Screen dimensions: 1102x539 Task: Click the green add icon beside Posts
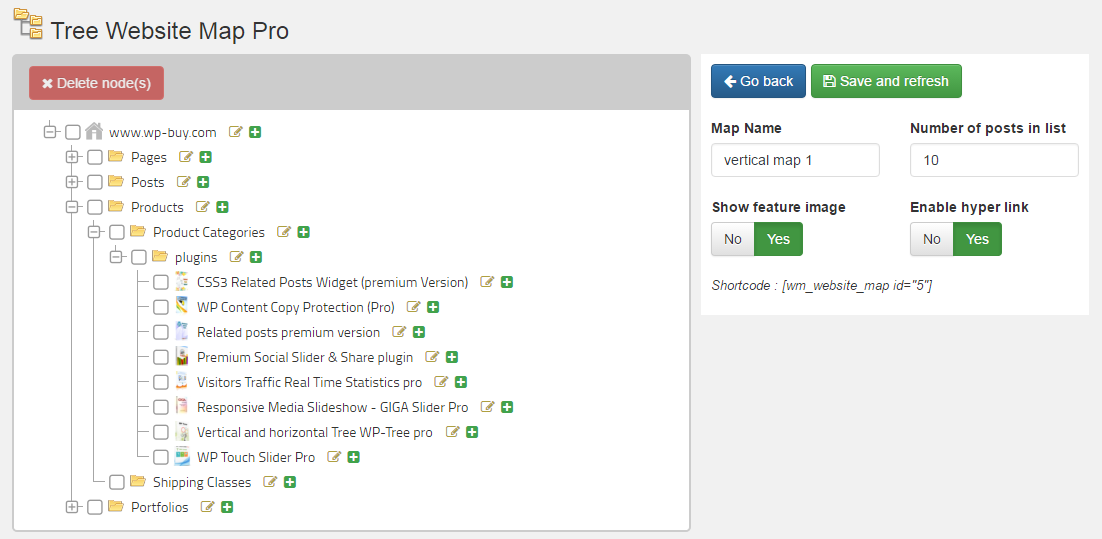(203, 182)
